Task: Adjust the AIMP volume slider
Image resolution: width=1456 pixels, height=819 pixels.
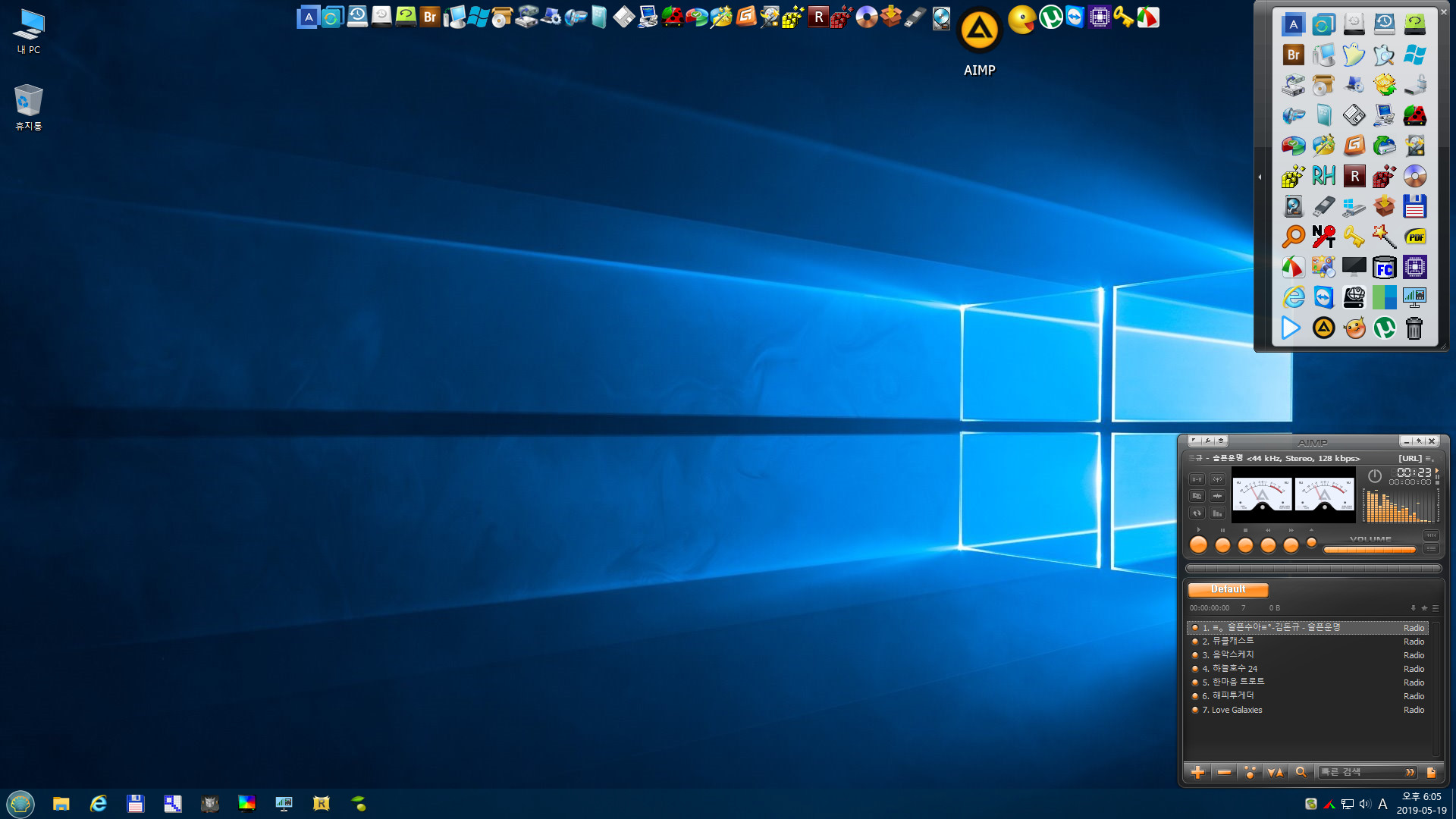Action: click(1370, 550)
